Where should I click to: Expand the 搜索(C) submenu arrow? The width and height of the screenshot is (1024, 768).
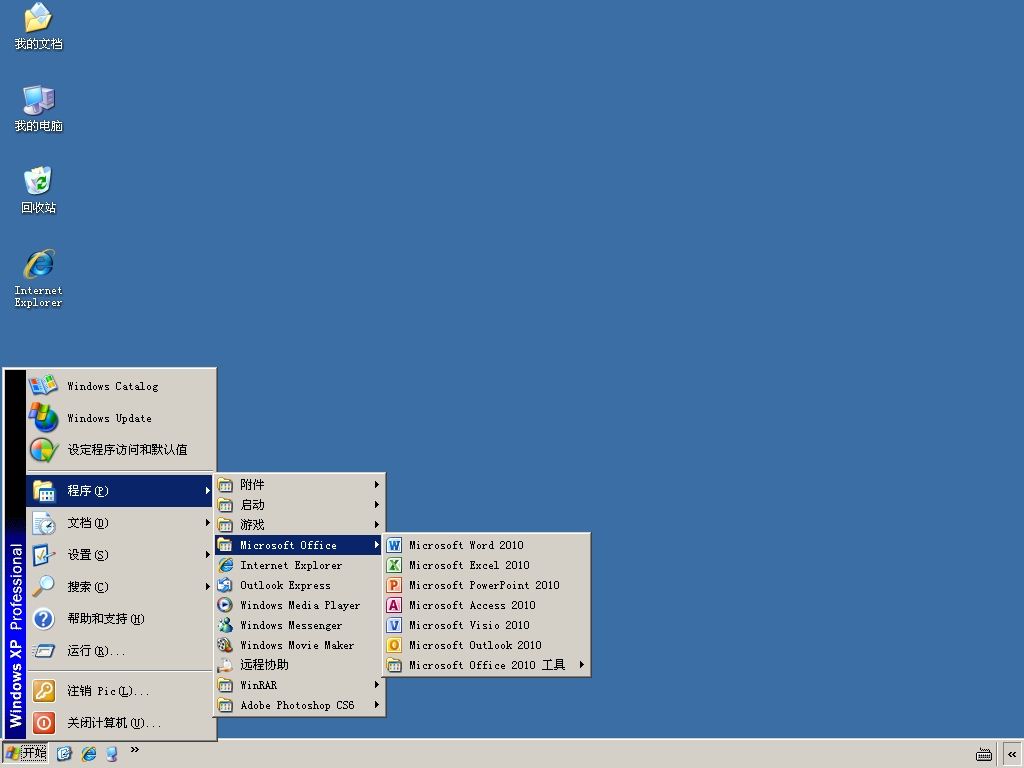[208, 586]
